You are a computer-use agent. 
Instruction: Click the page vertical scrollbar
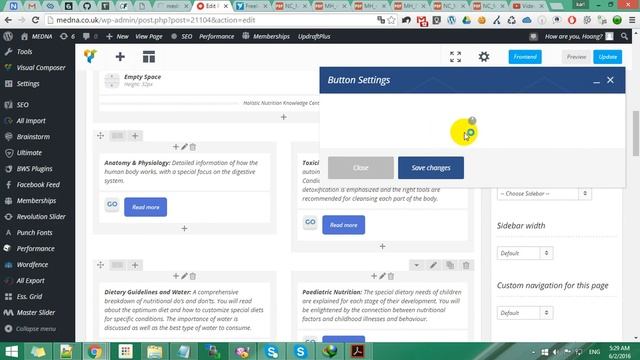pyautogui.click(x=636, y=133)
